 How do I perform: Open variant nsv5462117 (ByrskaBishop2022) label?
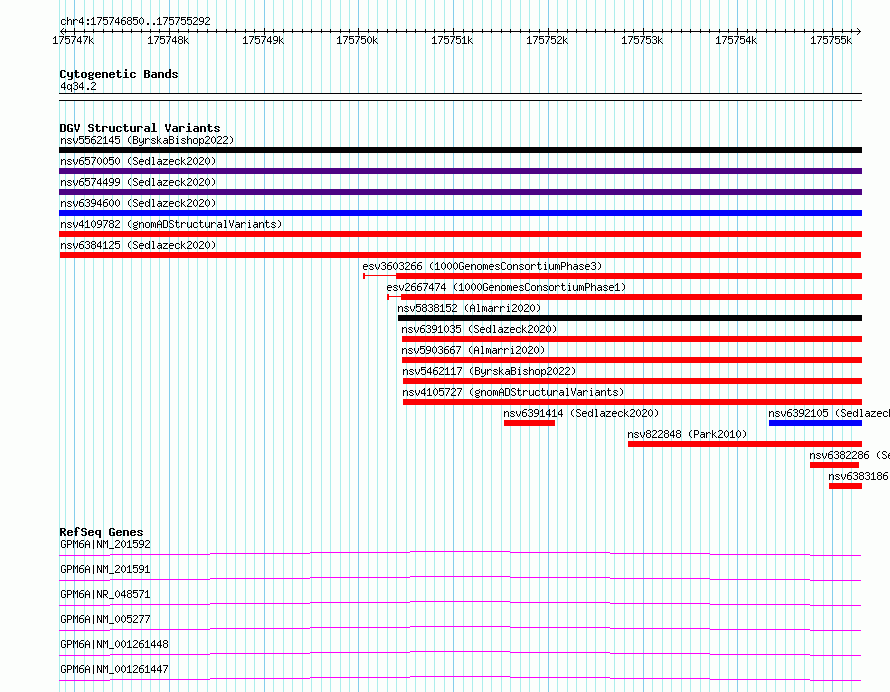(x=489, y=371)
